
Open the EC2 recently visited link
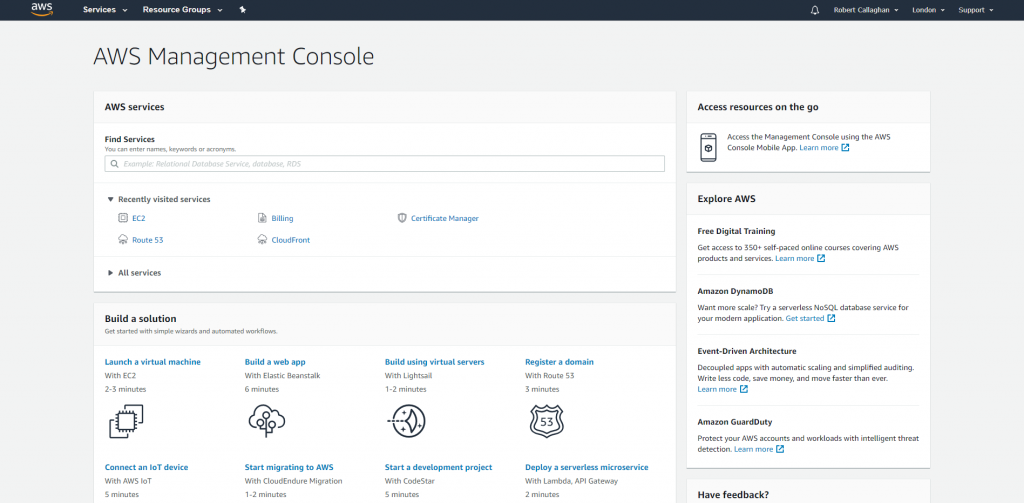pos(138,219)
